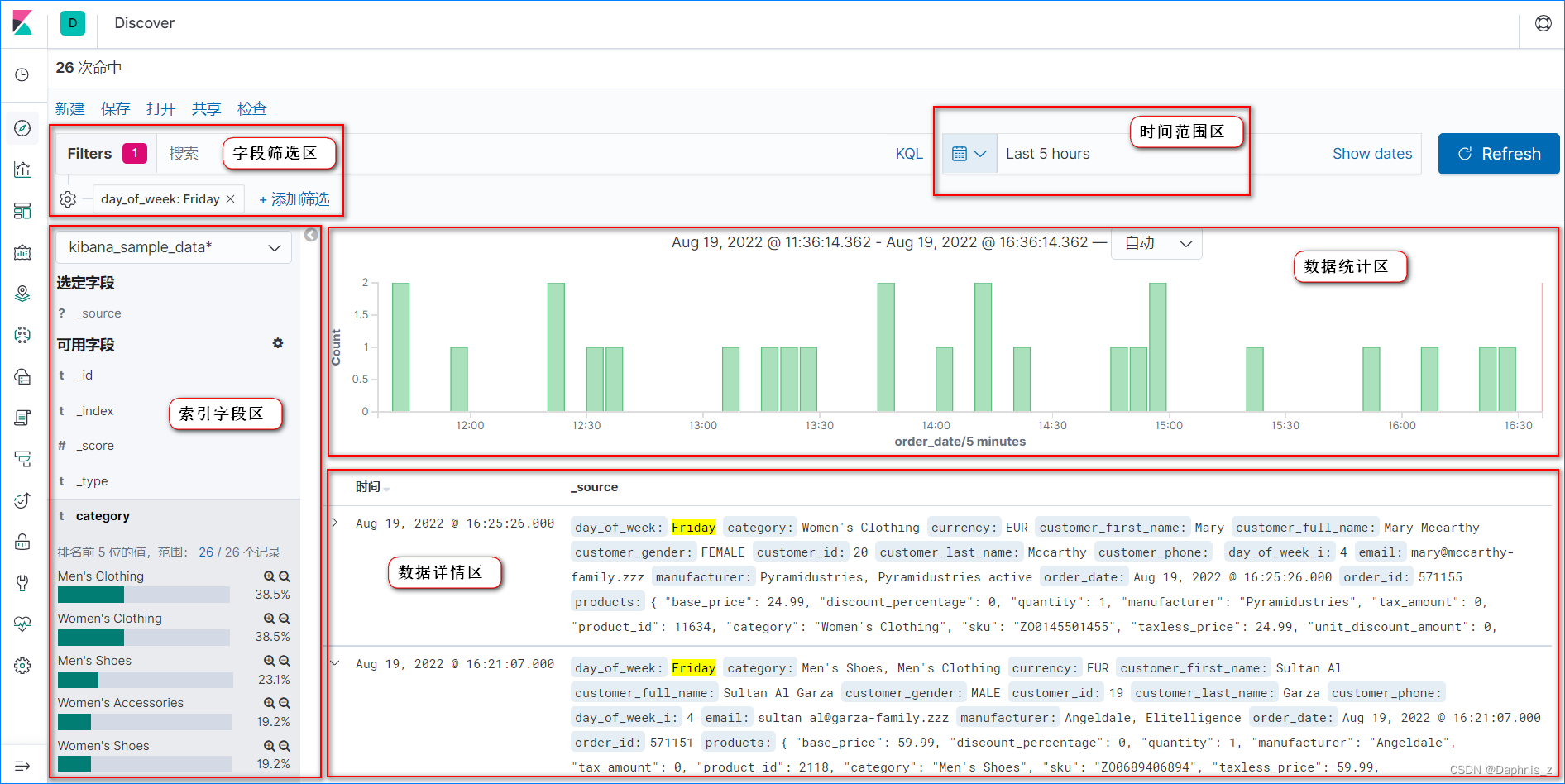Open Infrastructure from the side navigation
The image size is (1565, 784).
pyautogui.click(x=22, y=376)
